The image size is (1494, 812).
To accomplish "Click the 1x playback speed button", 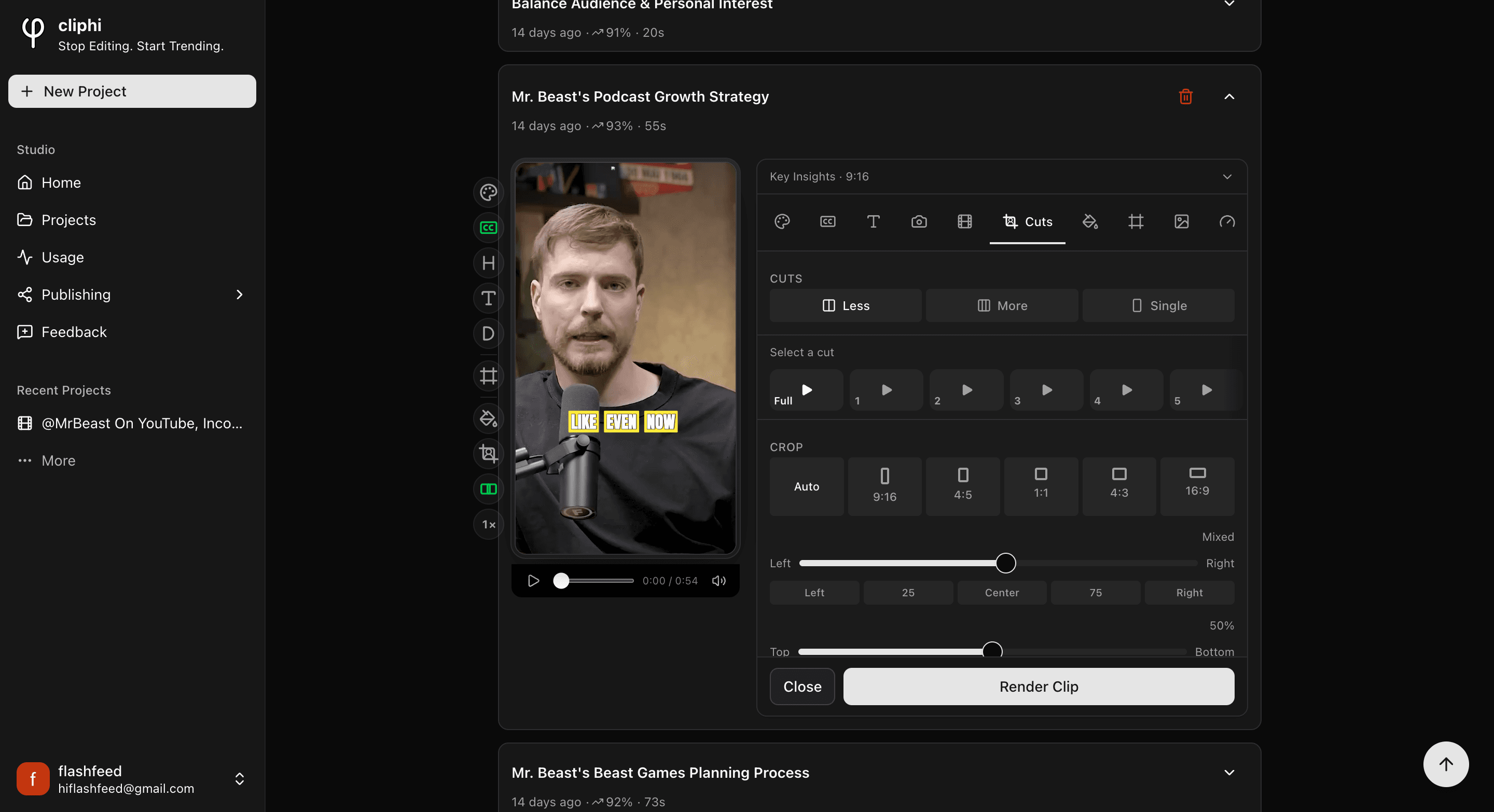I will tap(488, 525).
